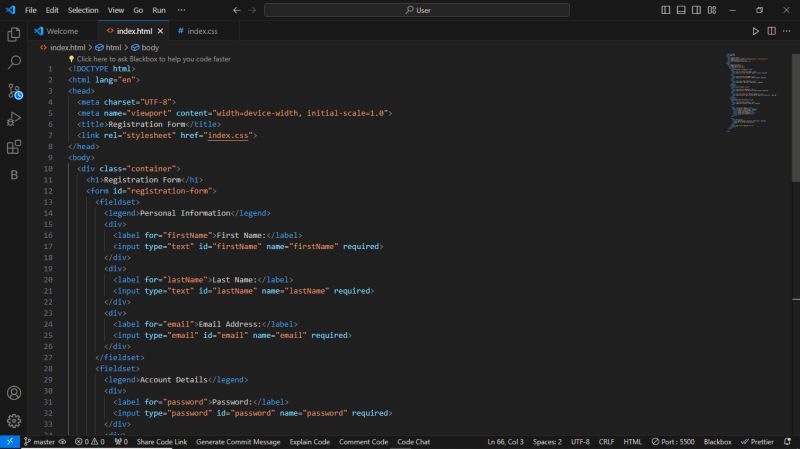Open the Run menu
Viewport: 800px width, 449px height.
(159, 10)
